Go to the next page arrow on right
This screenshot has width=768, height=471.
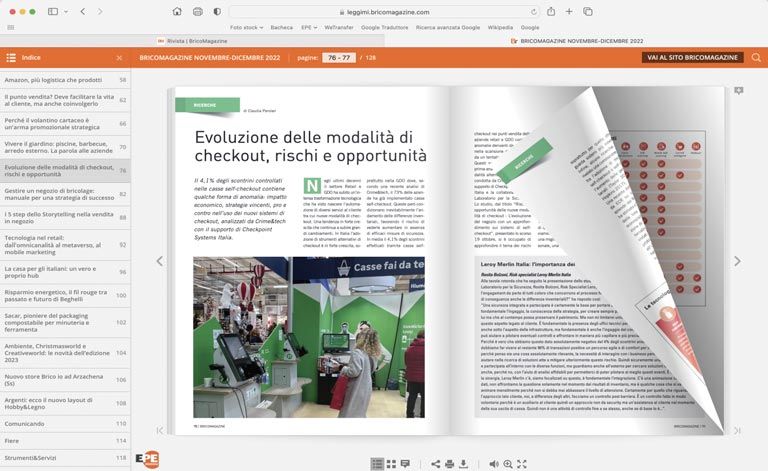click(x=737, y=261)
